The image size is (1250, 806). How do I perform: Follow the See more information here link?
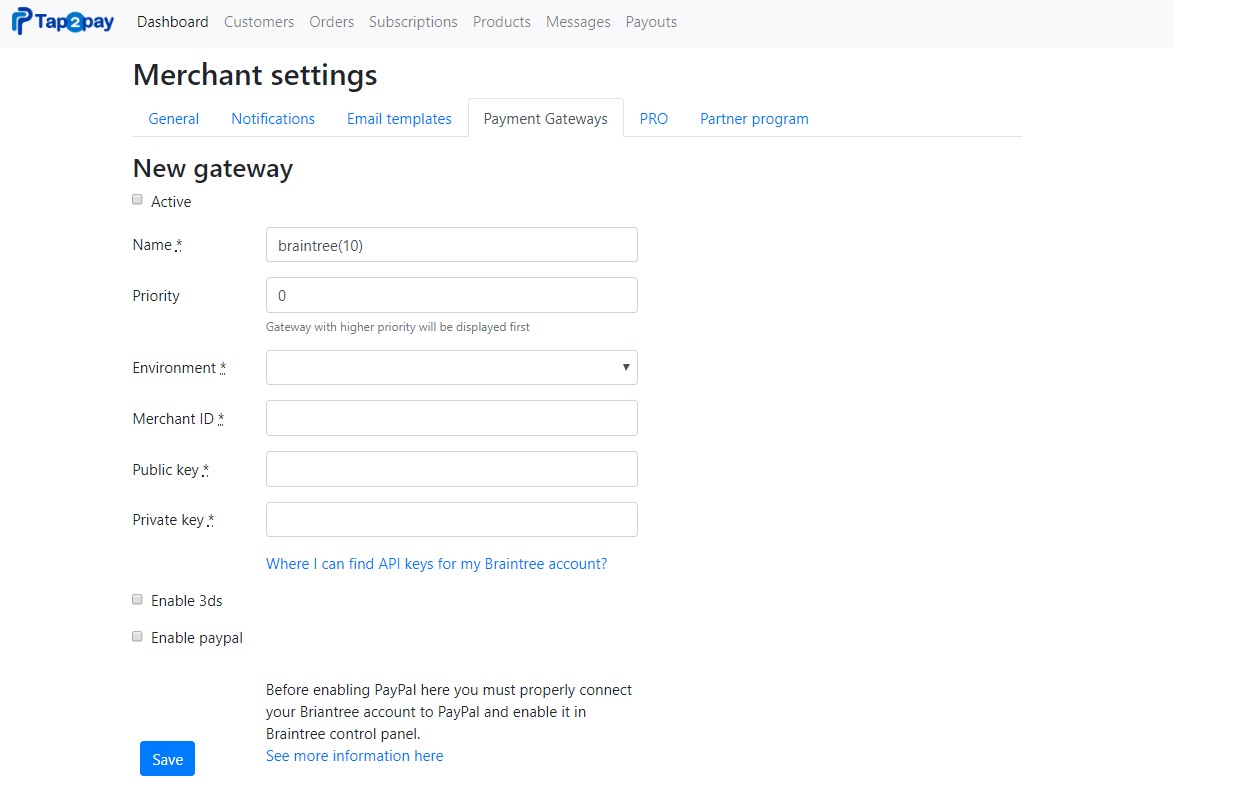point(354,756)
